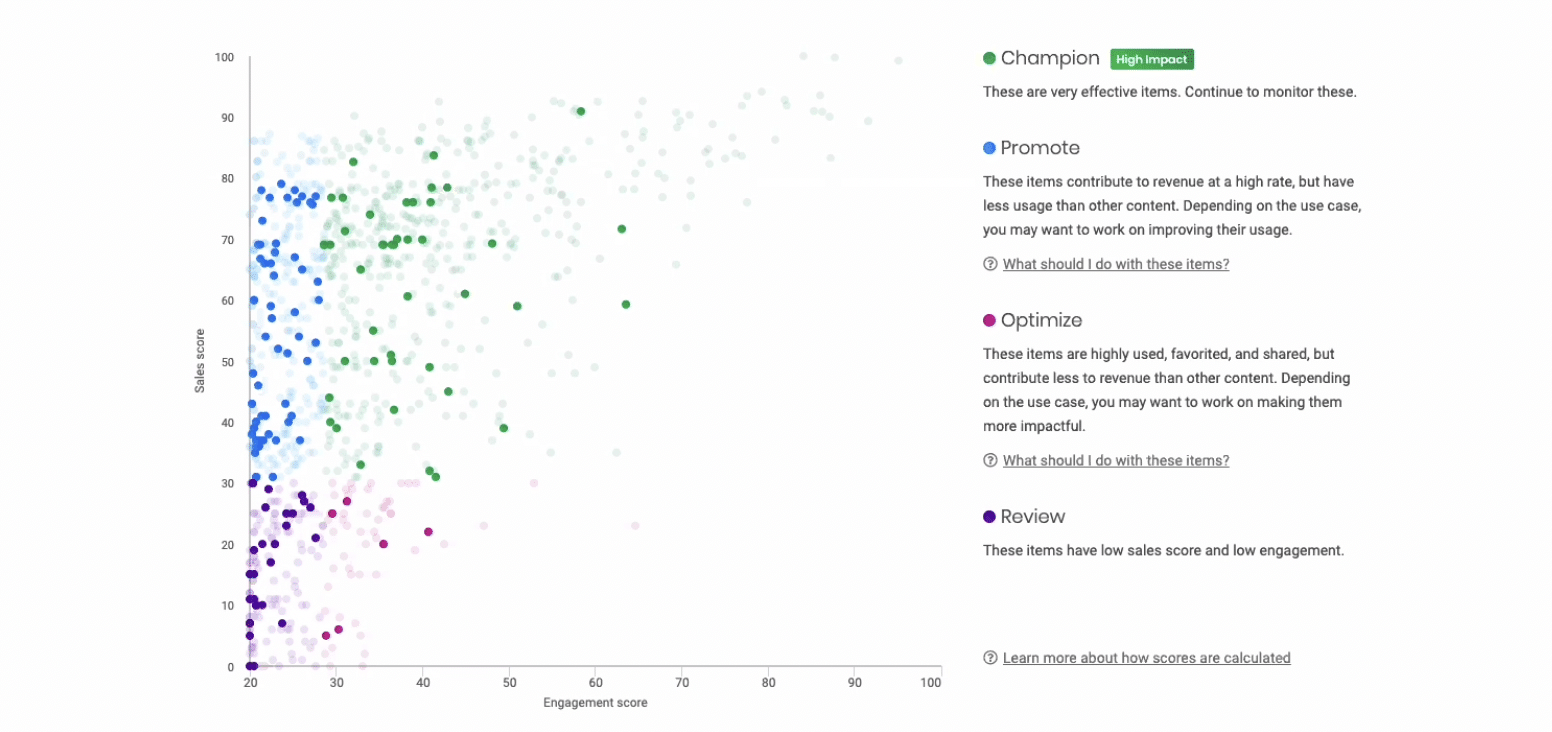
Task: Click the Review category heading
Action: click(x=1033, y=516)
